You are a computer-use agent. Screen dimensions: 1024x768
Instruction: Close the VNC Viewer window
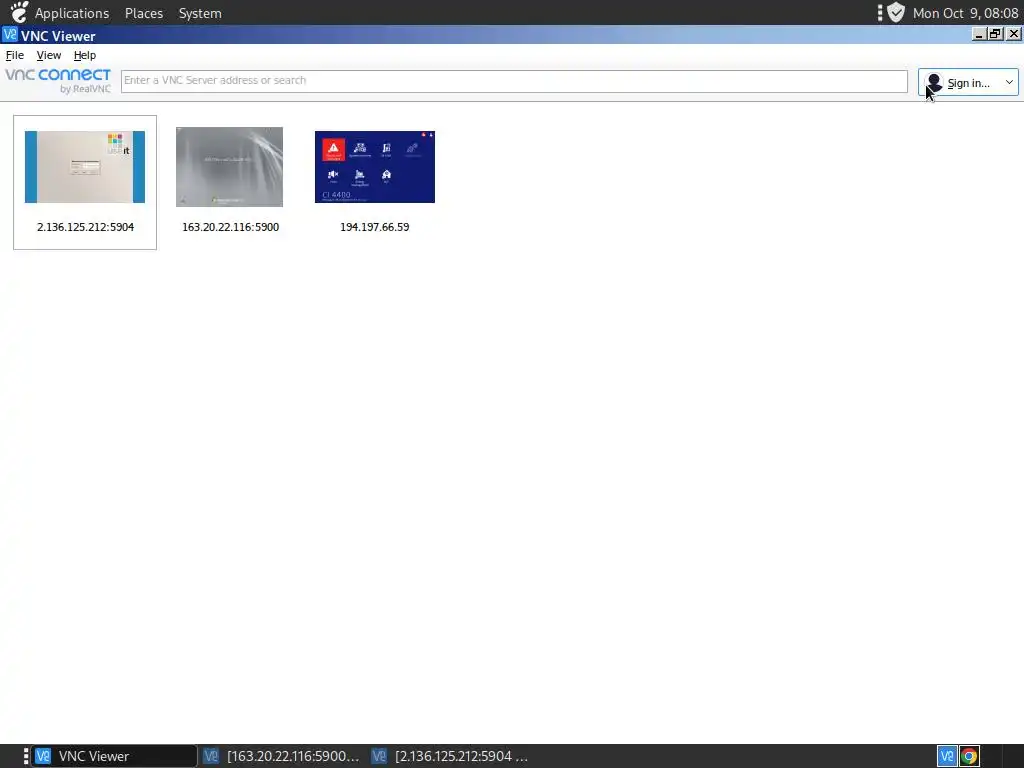tap(1014, 35)
